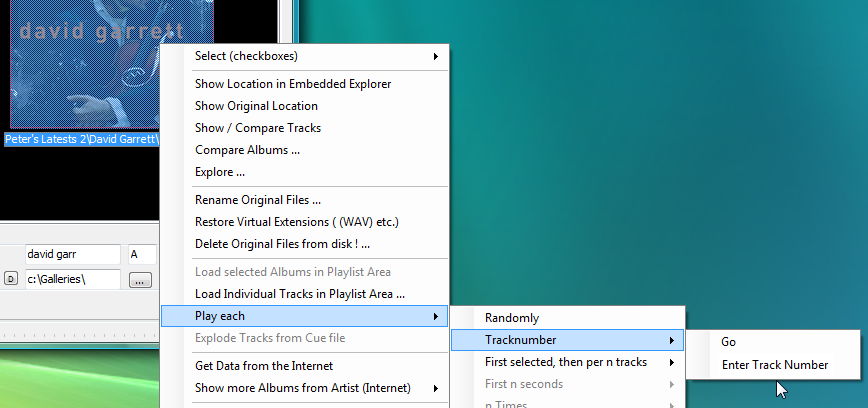Image resolution: width=868 pixels, height=408 pixels.
Task: Choose Show Location in Embedded Explorer
Action: (304, 84)
